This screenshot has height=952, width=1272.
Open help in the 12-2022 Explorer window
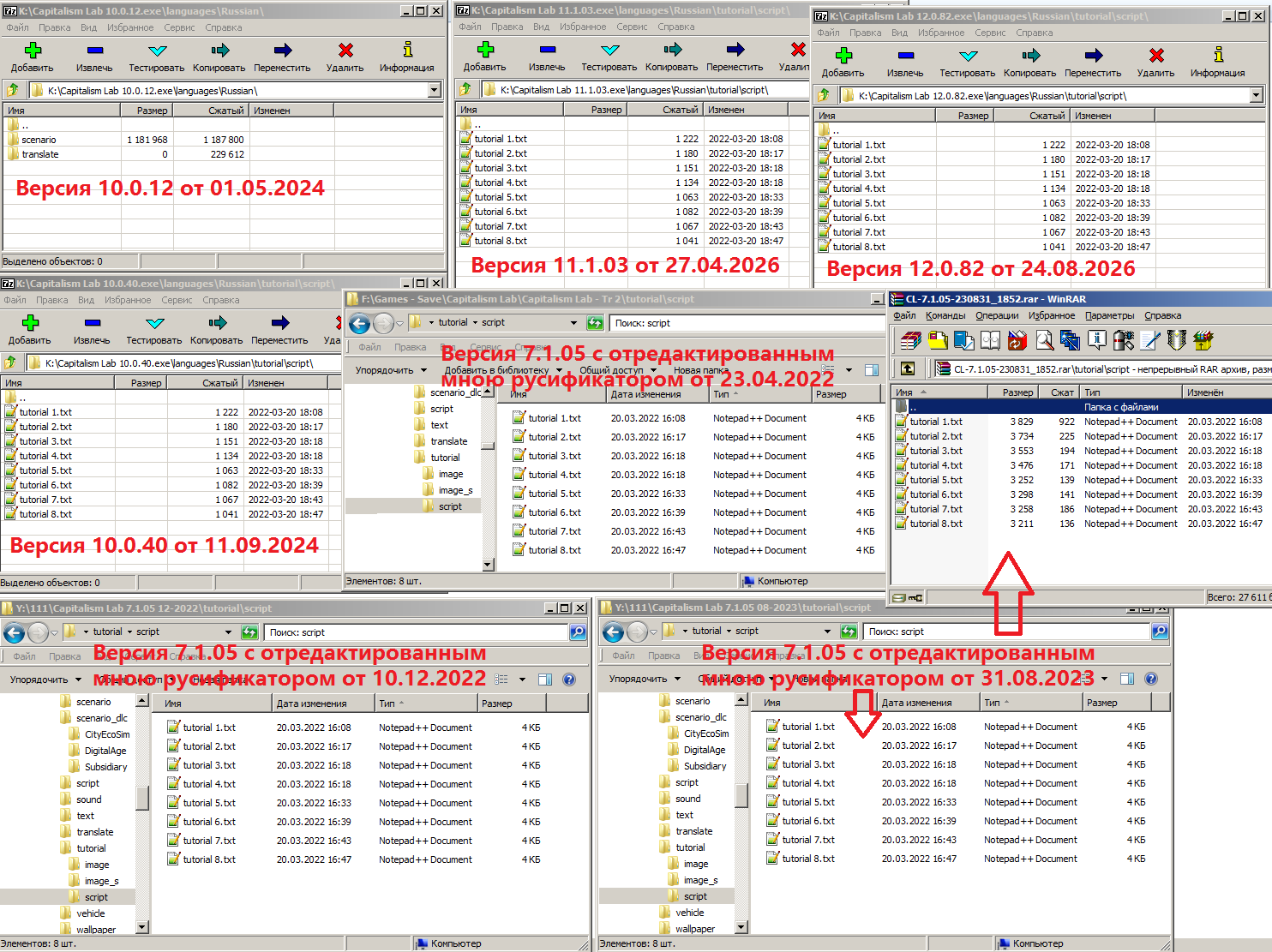[568, 680]
